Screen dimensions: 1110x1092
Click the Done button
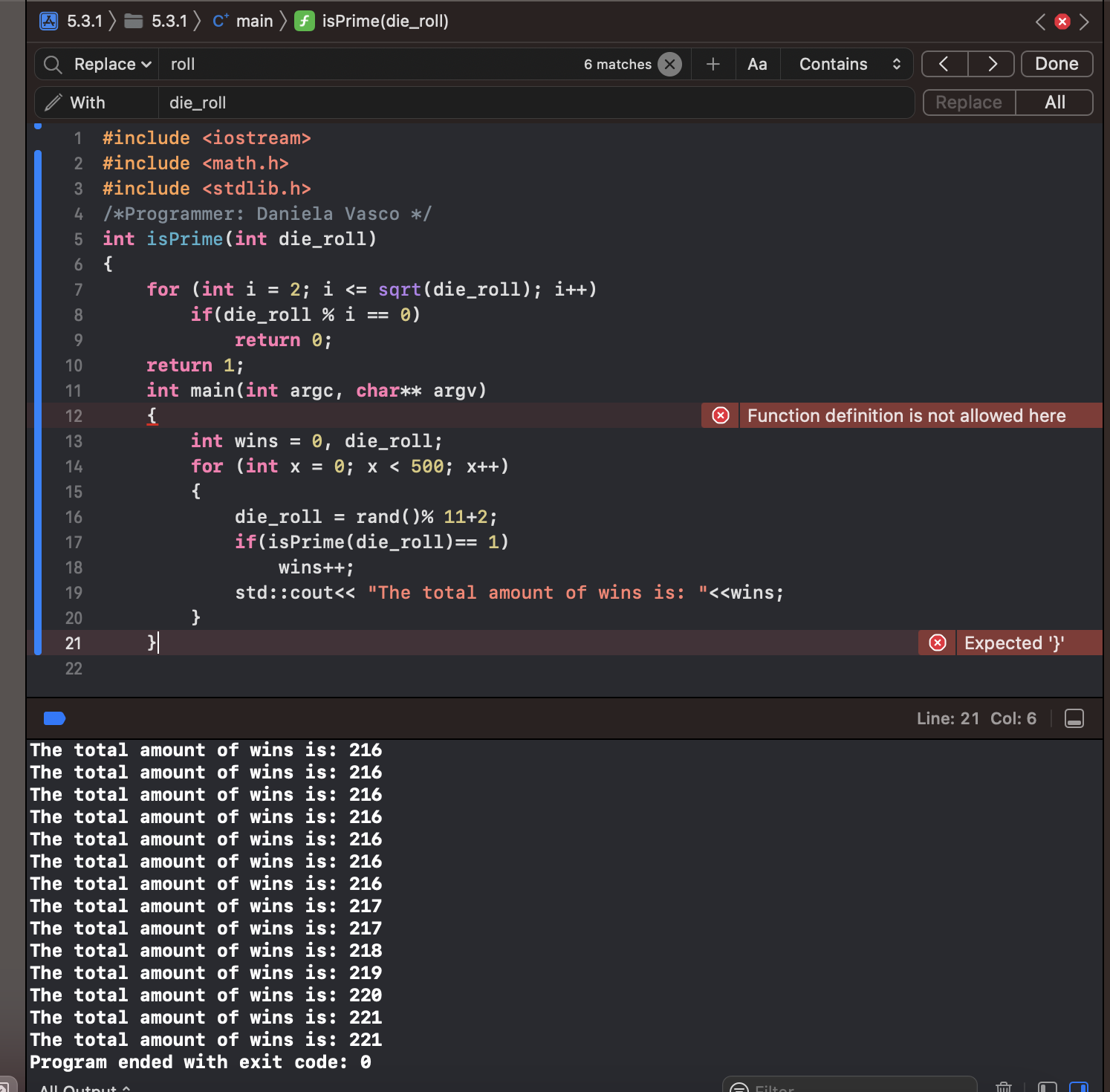coord(1057,64)
